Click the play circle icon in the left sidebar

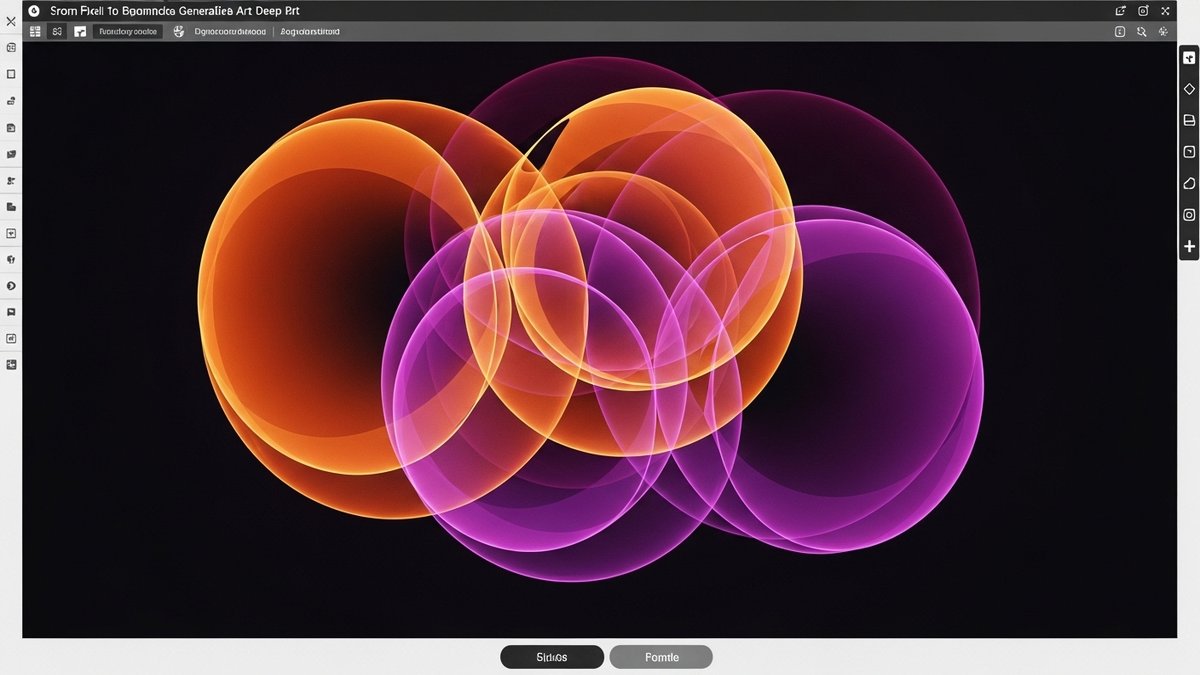pyautogui.click(x=11, y=285)
